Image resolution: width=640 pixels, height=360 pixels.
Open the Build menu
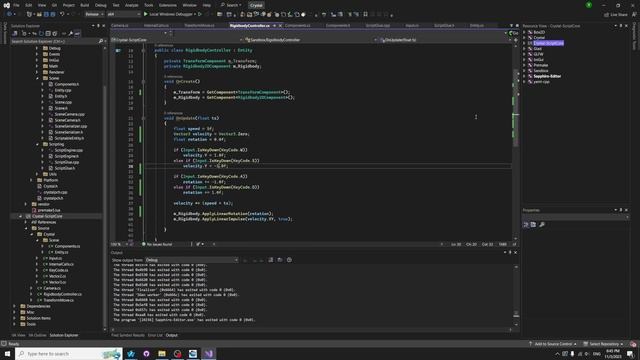[x=84, y=5]
